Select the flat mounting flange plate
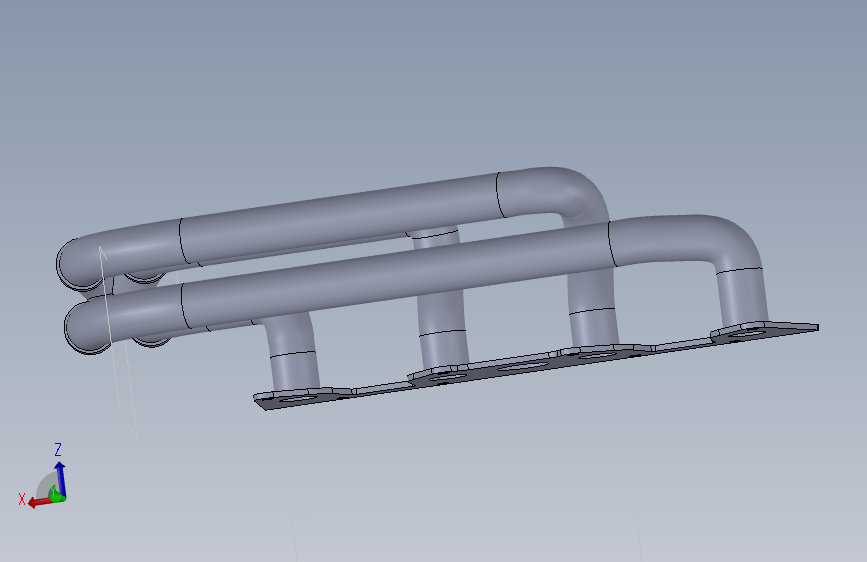The height and width of the screenshot is (562, 867). coord(535,365)
